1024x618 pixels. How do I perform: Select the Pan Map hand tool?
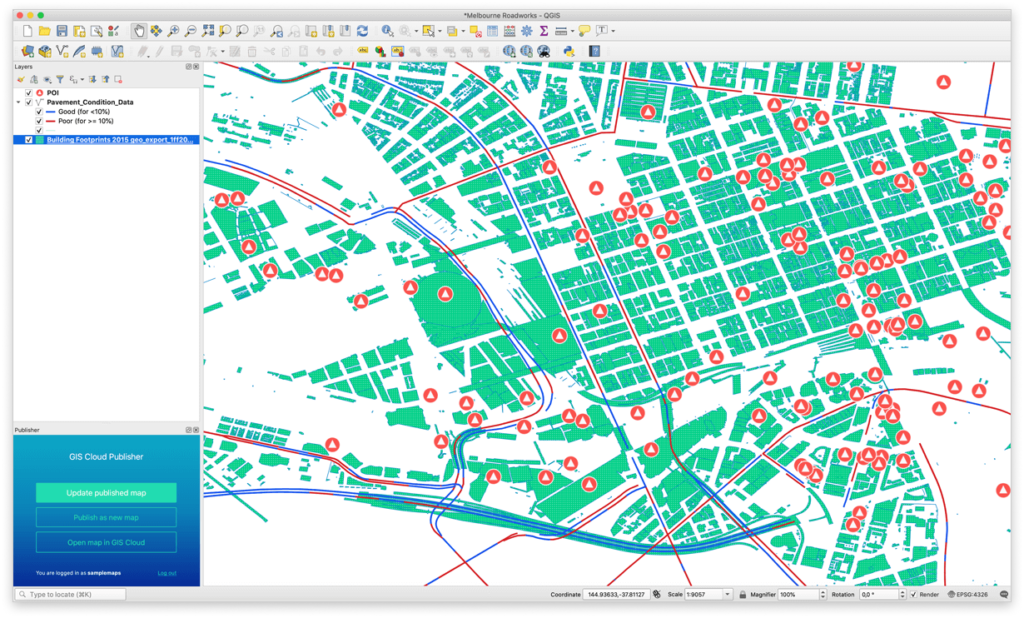click(x=138, y=31)
